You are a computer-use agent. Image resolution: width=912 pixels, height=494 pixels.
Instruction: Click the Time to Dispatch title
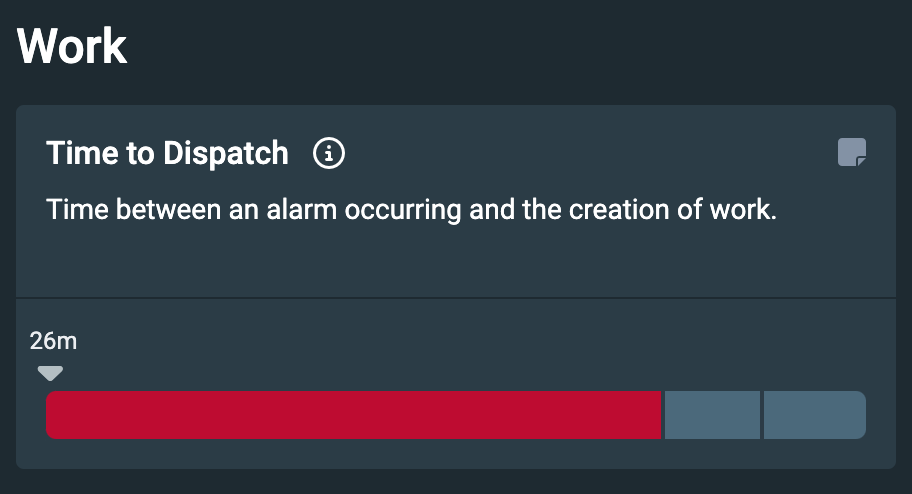click(x=167, y=154)
